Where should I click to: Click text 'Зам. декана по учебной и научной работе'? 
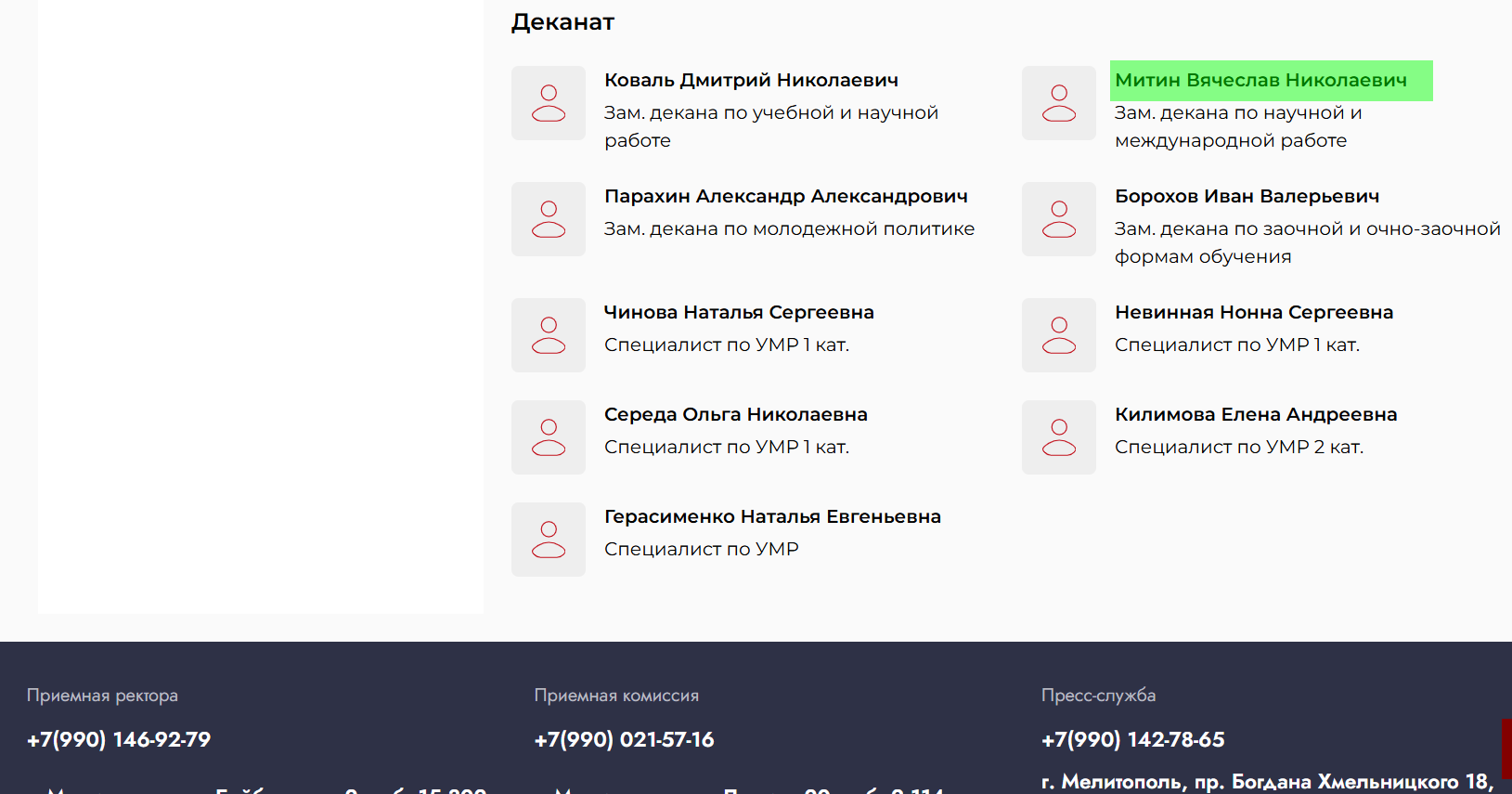(x=771, y=126)
